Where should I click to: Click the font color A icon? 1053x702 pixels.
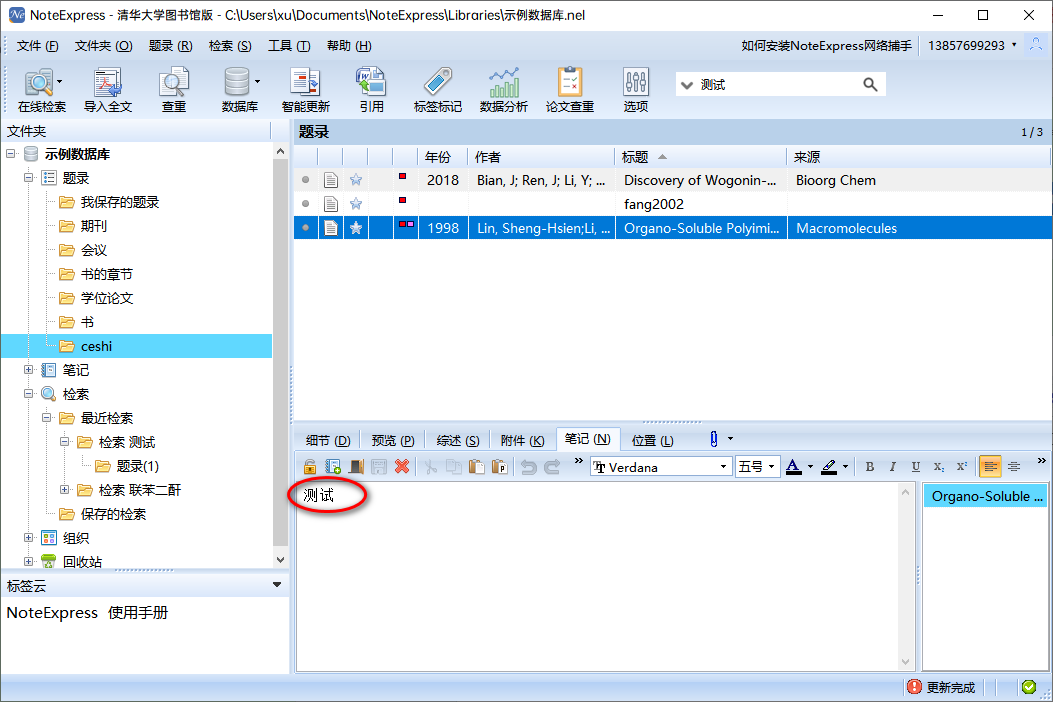tap(793, 466)
